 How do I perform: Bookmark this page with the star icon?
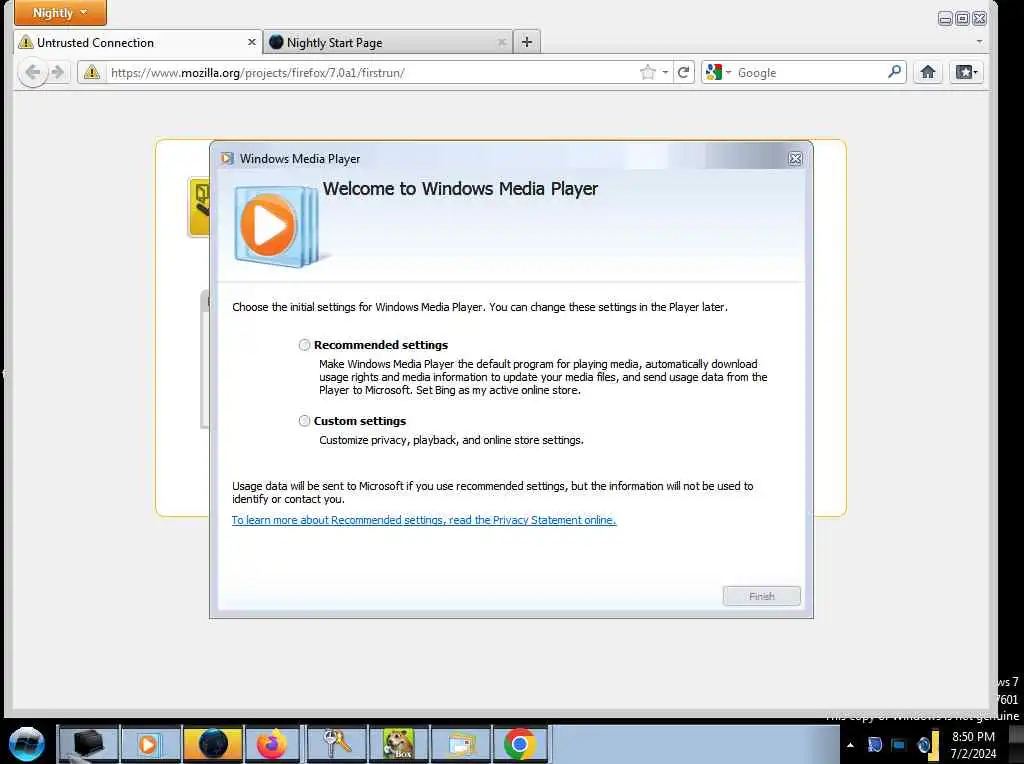647,72
